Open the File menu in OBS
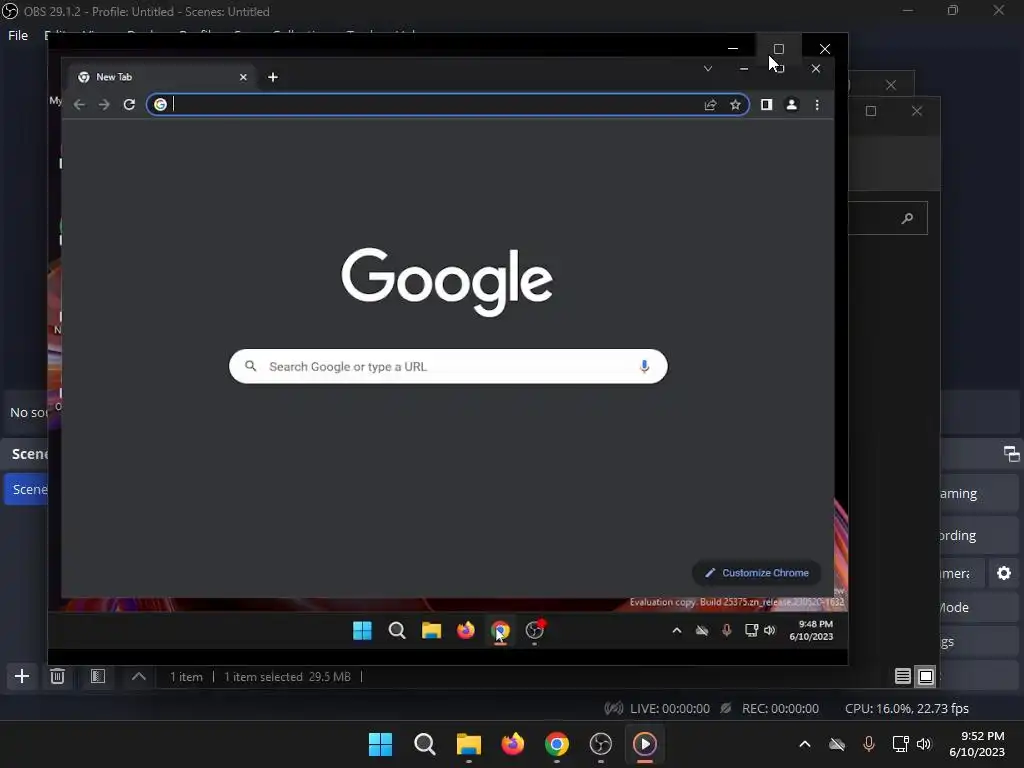The height and width of the screenshot is (768, 1024). 18,35
